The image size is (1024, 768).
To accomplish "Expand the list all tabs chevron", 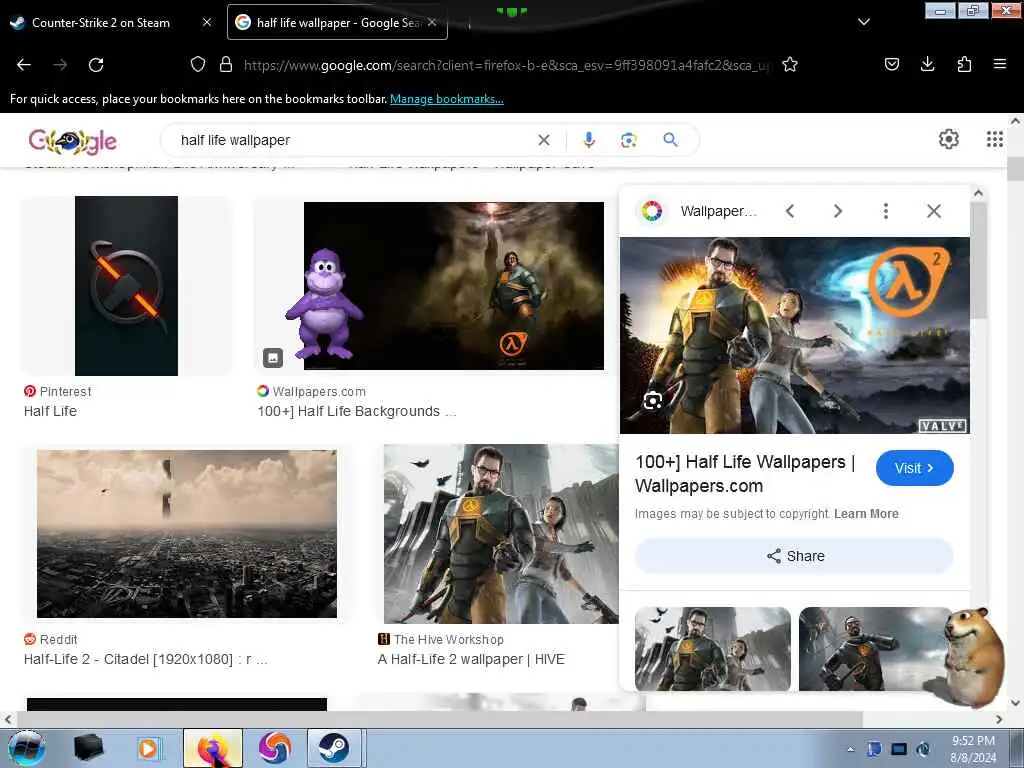I will [863, 22].
